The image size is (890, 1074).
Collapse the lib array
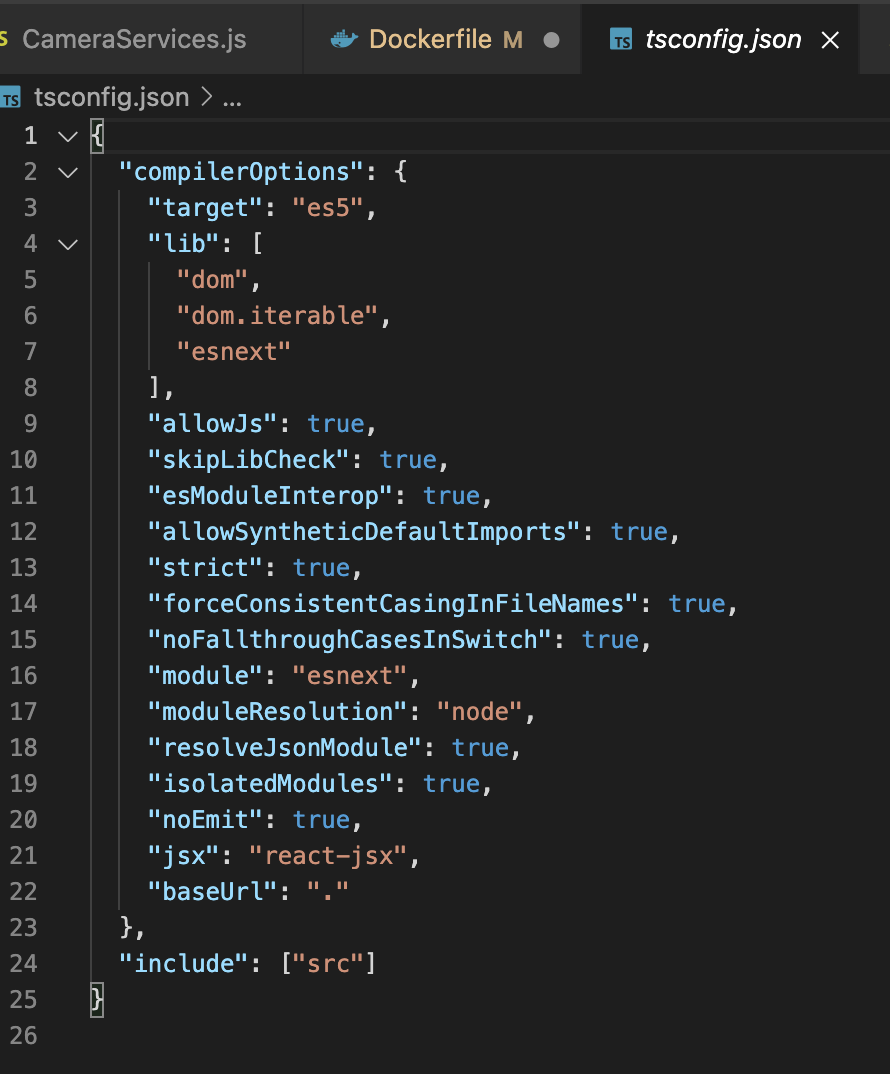click(67, 244)
